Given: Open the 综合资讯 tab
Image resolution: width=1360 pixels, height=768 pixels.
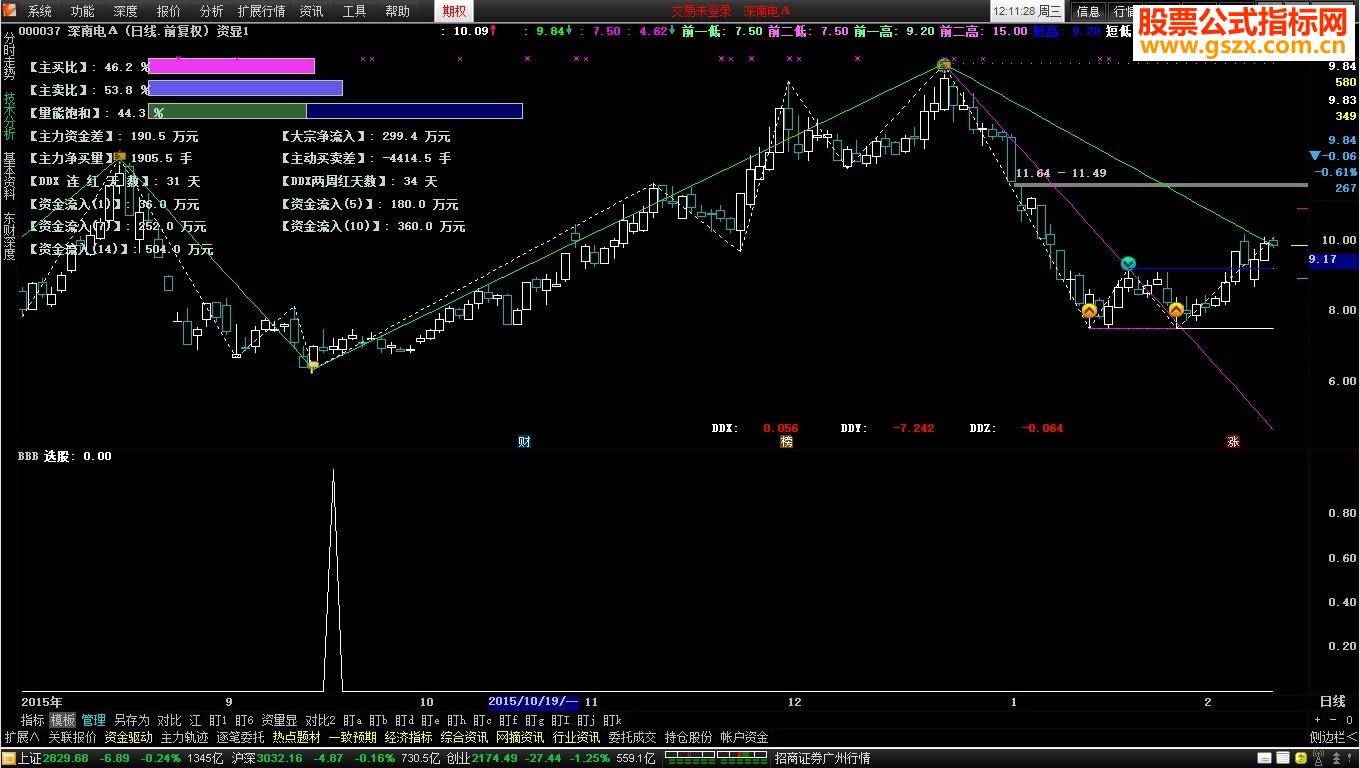Looking at the screenshot, I should 464,737.
